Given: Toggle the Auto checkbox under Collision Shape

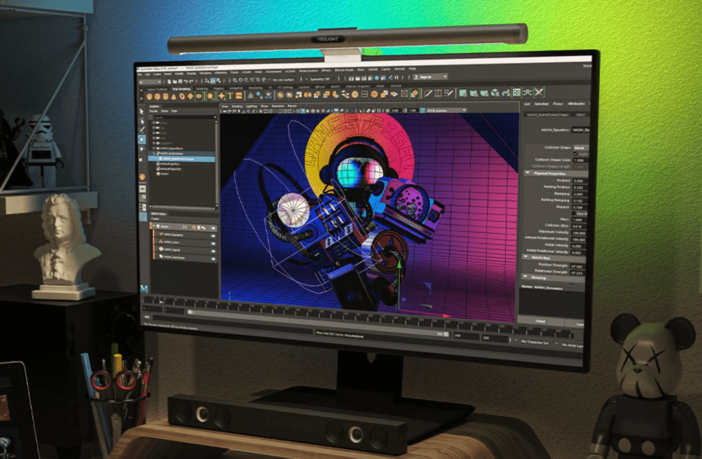Looking at the screenshot, I should tap(576, 154).
